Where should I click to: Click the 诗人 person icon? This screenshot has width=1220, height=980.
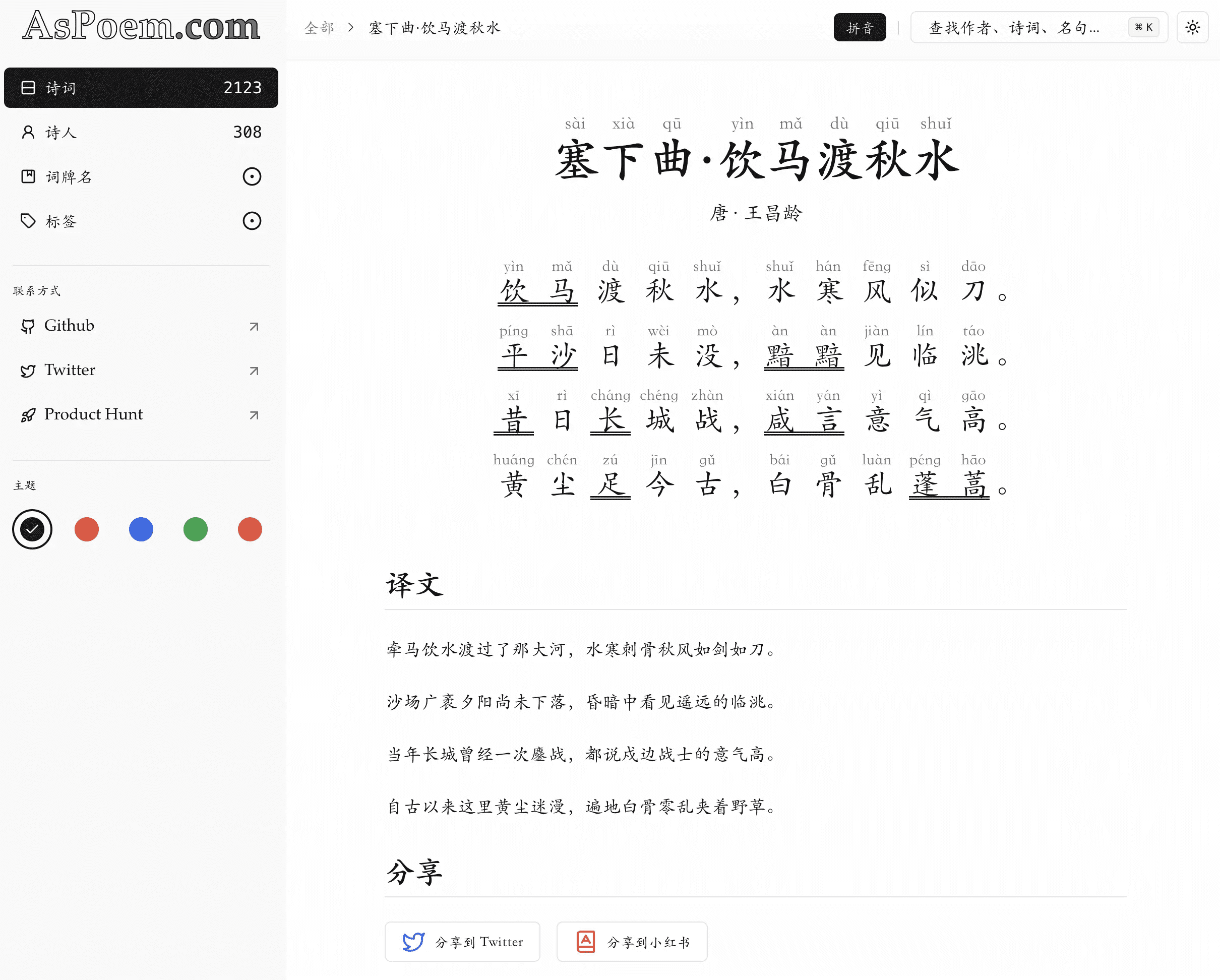coord(28,133)
